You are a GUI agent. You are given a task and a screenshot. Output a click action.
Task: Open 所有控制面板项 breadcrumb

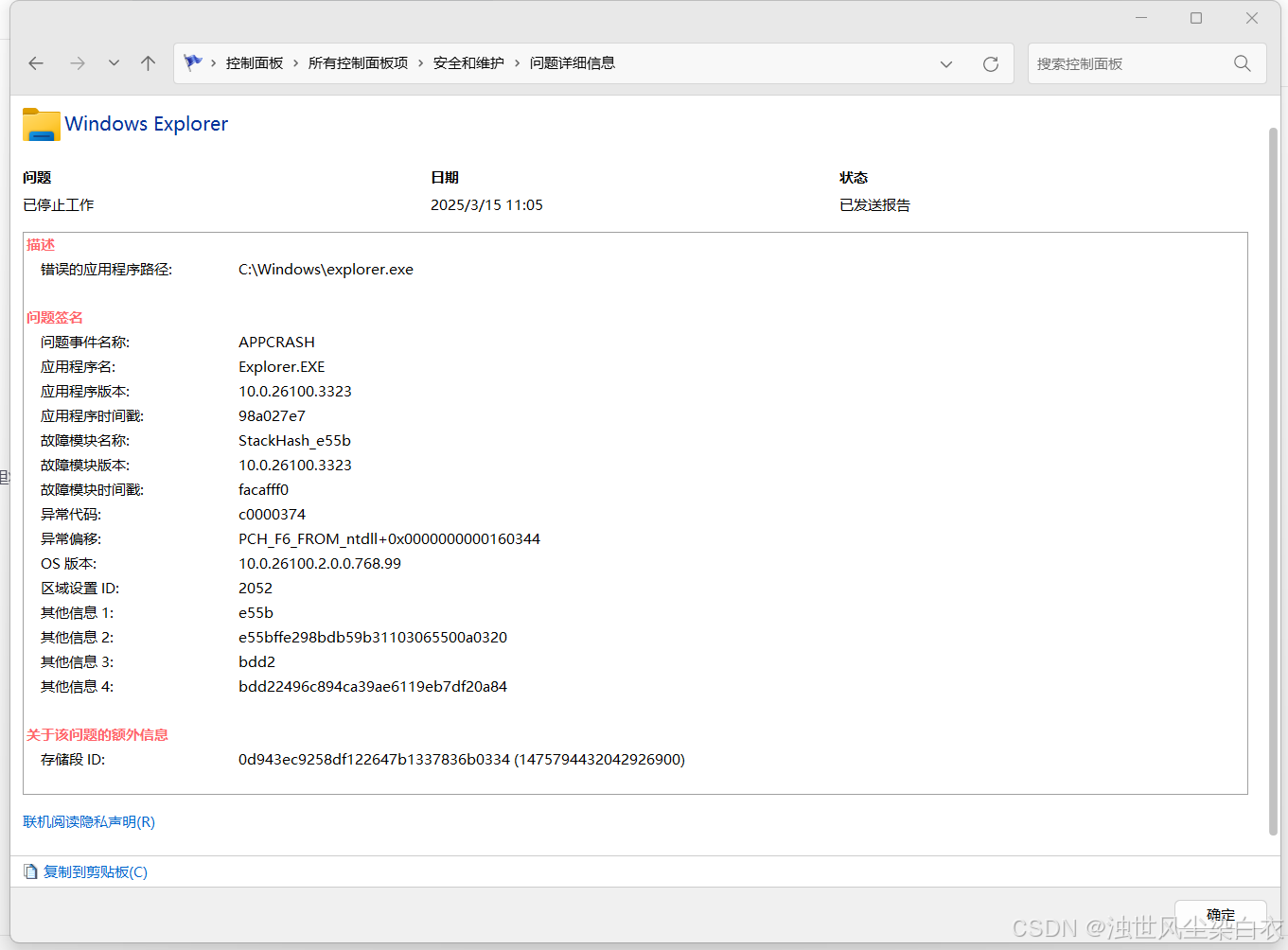358,63
